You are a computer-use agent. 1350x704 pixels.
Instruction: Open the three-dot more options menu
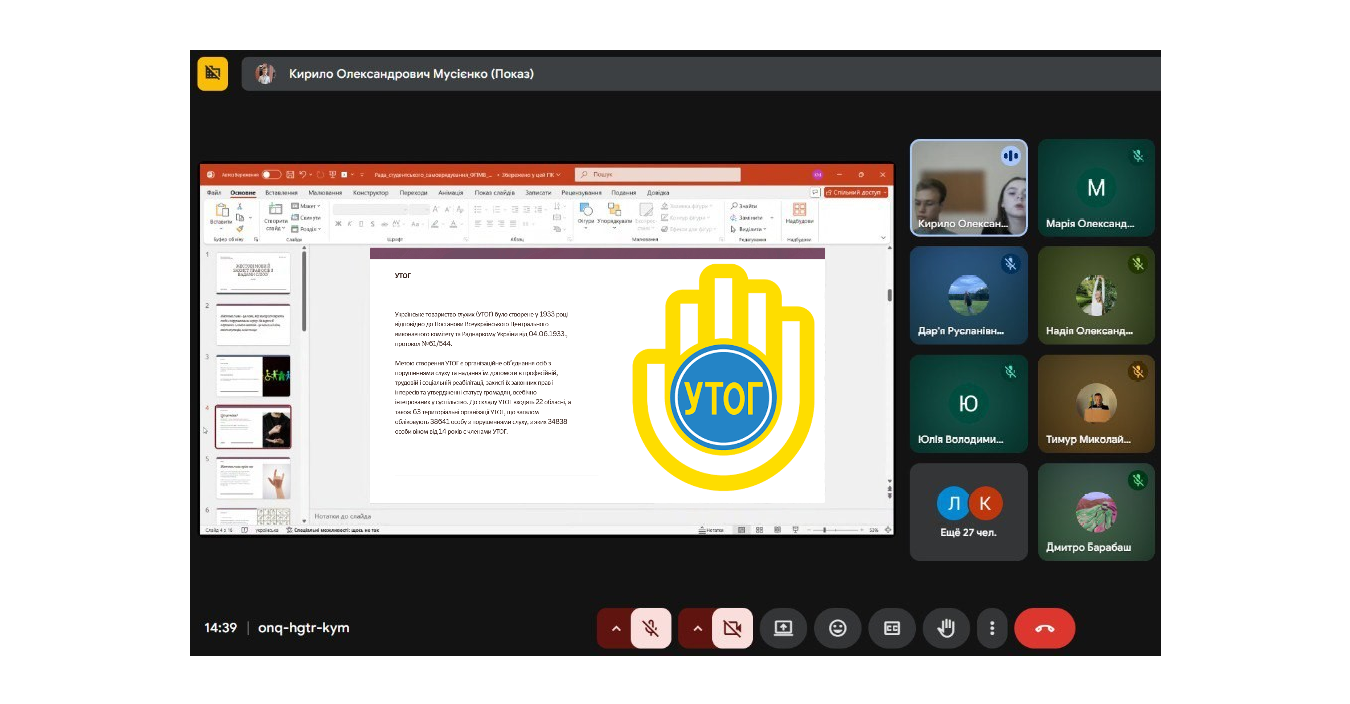click(x=992, y=628)
